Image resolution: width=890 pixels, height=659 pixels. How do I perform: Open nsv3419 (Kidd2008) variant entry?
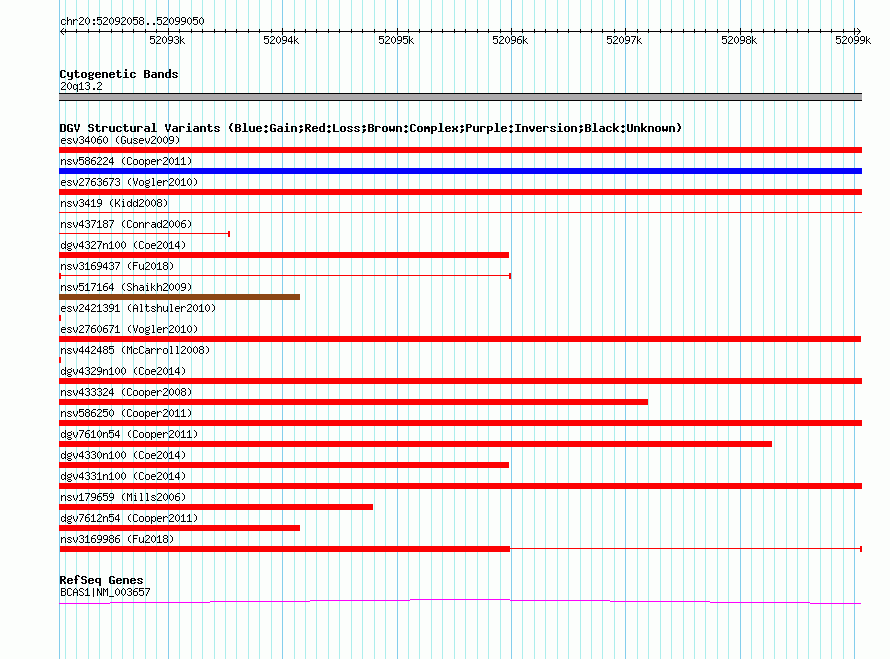(x=114, y=203)
